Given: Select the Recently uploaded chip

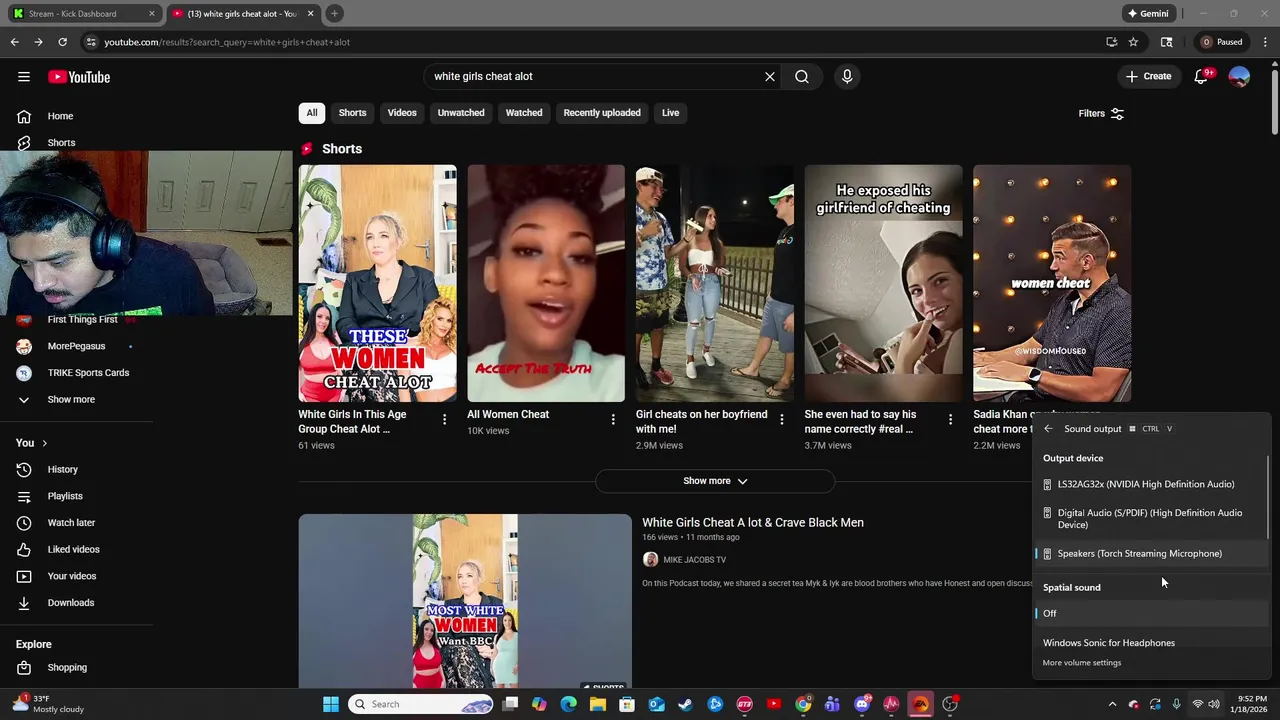Looking at the screenshot, I should coord(602,113).
